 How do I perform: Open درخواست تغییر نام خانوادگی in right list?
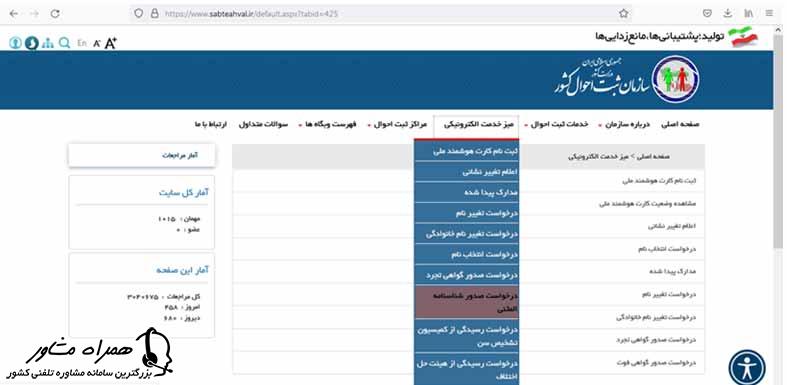click(x=656, y=317)
